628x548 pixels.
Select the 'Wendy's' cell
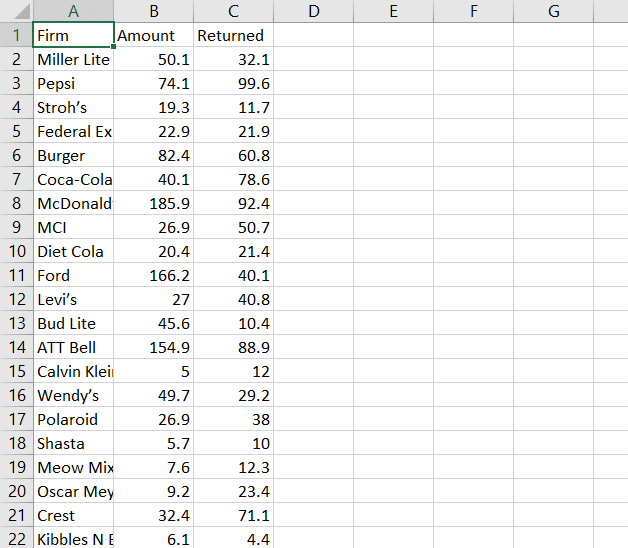(73, 395)
